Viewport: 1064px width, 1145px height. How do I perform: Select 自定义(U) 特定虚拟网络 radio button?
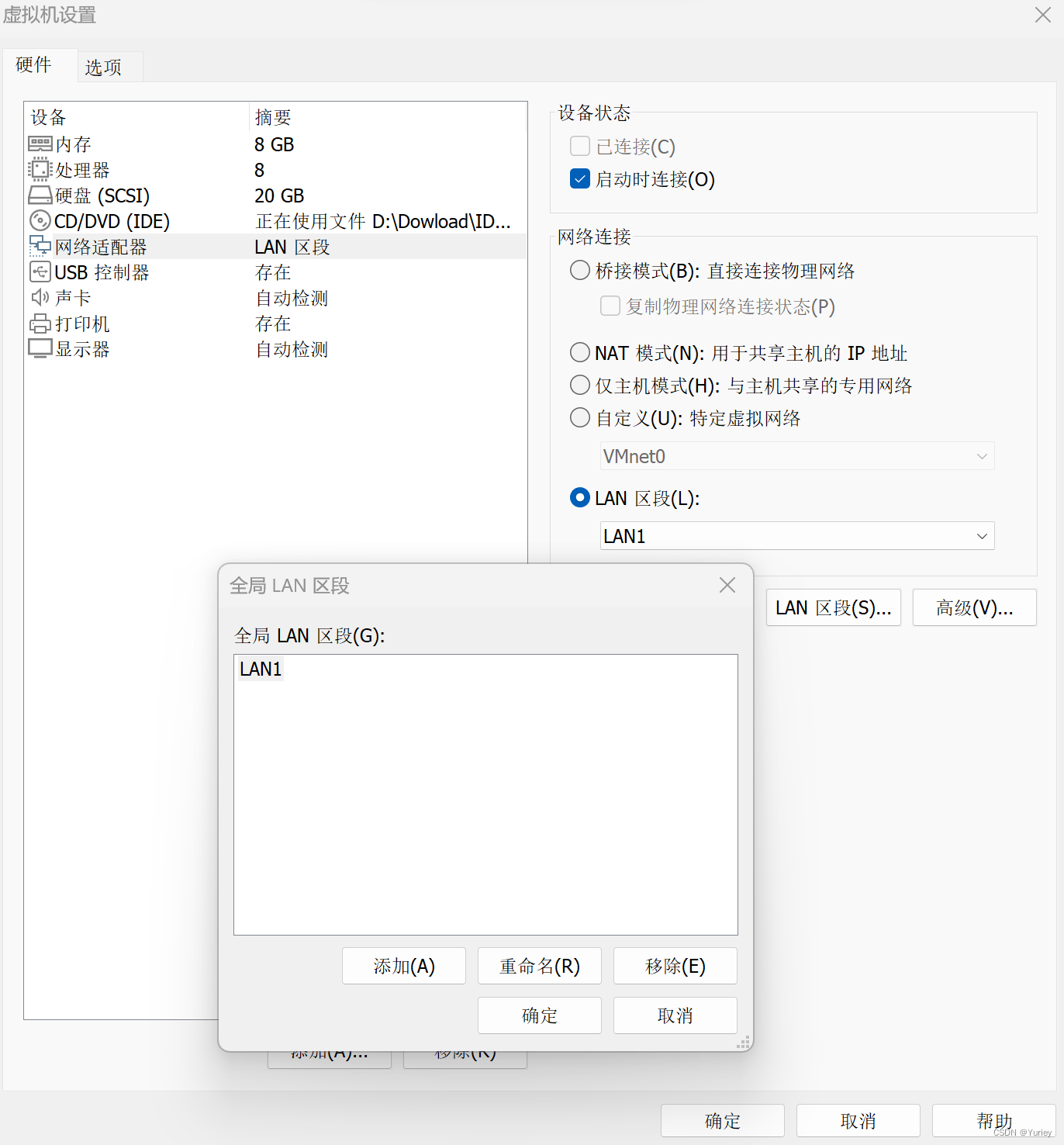click(580, 418)
